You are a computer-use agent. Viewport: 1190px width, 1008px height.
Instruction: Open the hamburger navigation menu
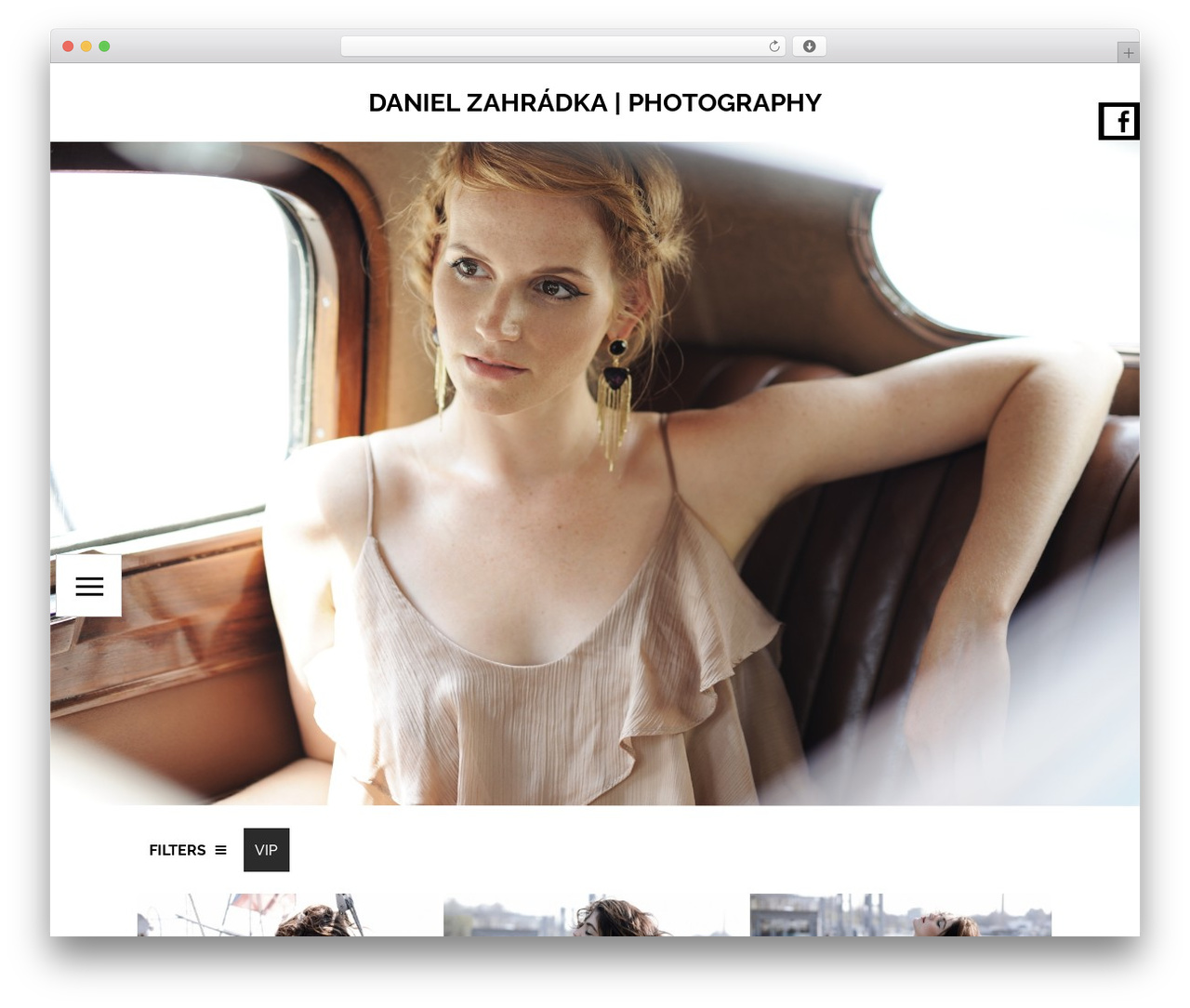89,586
